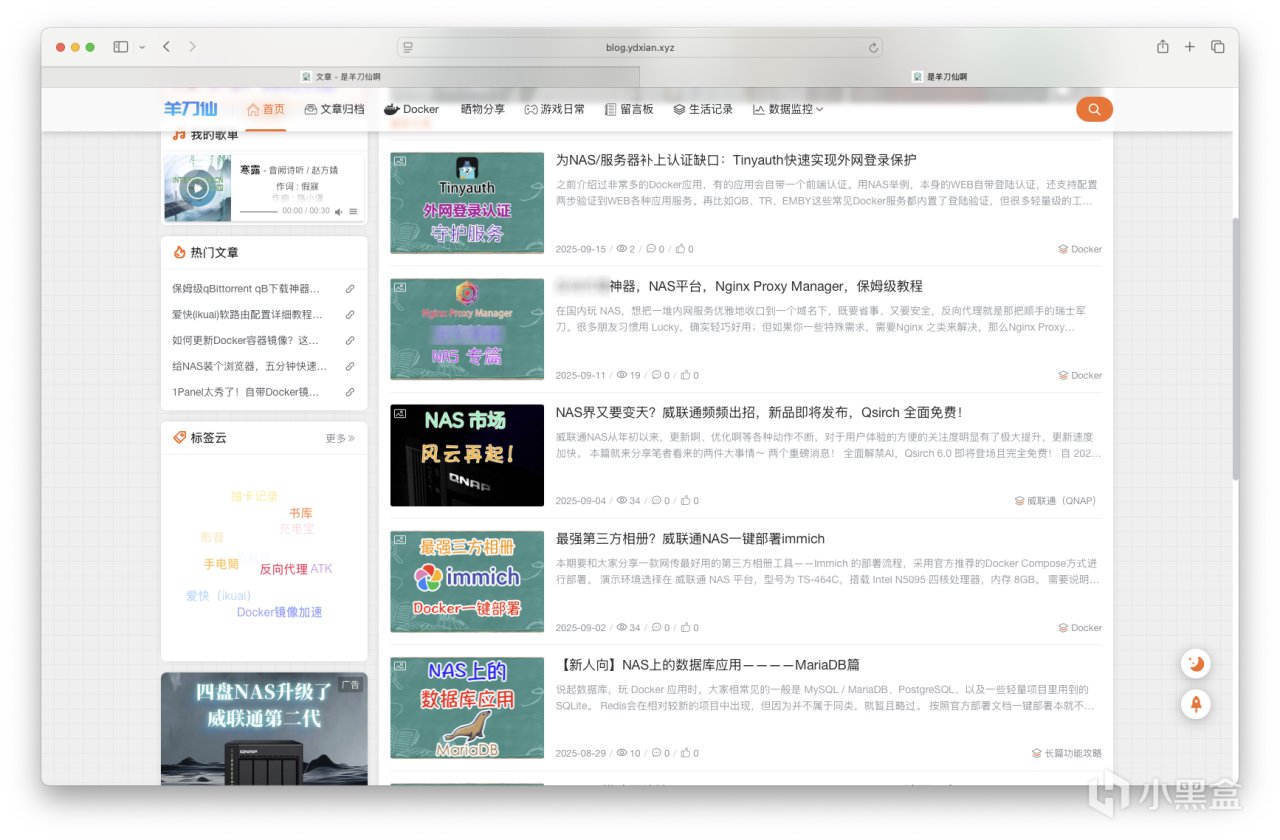Image resolution: width=1280 pixels, height=840 pixels.
Task: Select the 书库 tag
Action: pos(301,513)
